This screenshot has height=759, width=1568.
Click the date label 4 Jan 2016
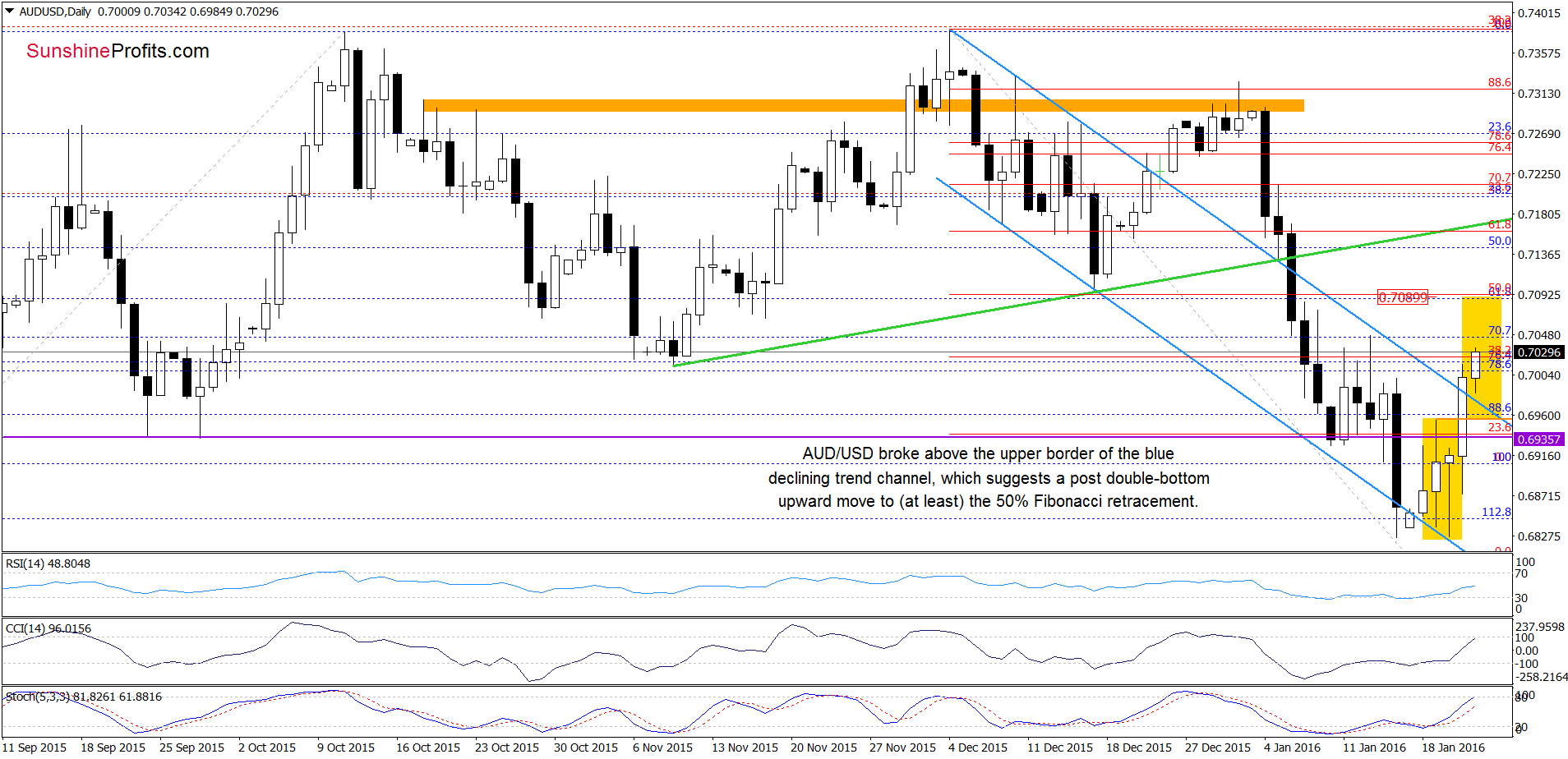click(x=1292, y=747)
